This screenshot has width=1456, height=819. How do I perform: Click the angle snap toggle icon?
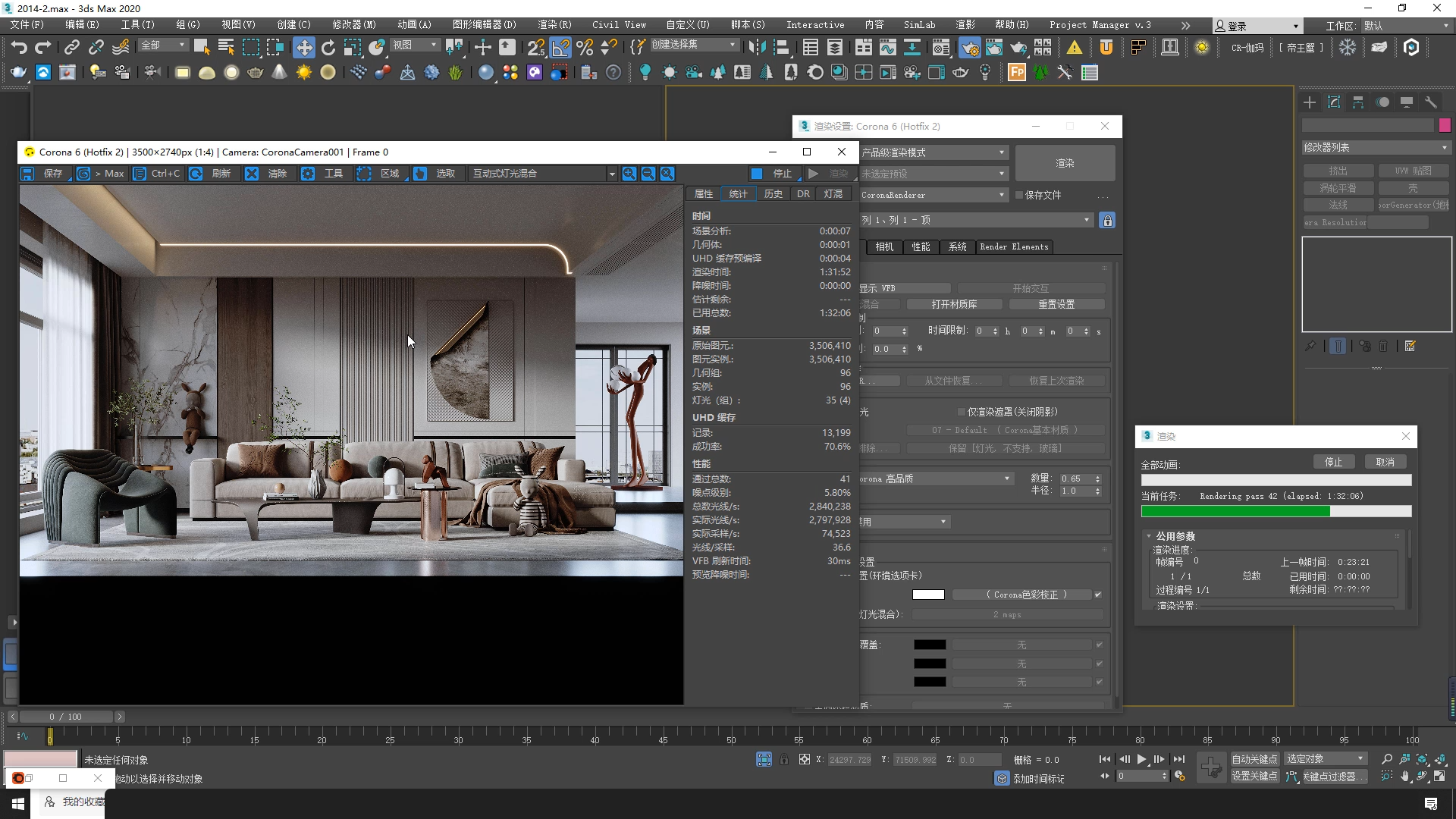pyautogui.click(x=560, y=48)
